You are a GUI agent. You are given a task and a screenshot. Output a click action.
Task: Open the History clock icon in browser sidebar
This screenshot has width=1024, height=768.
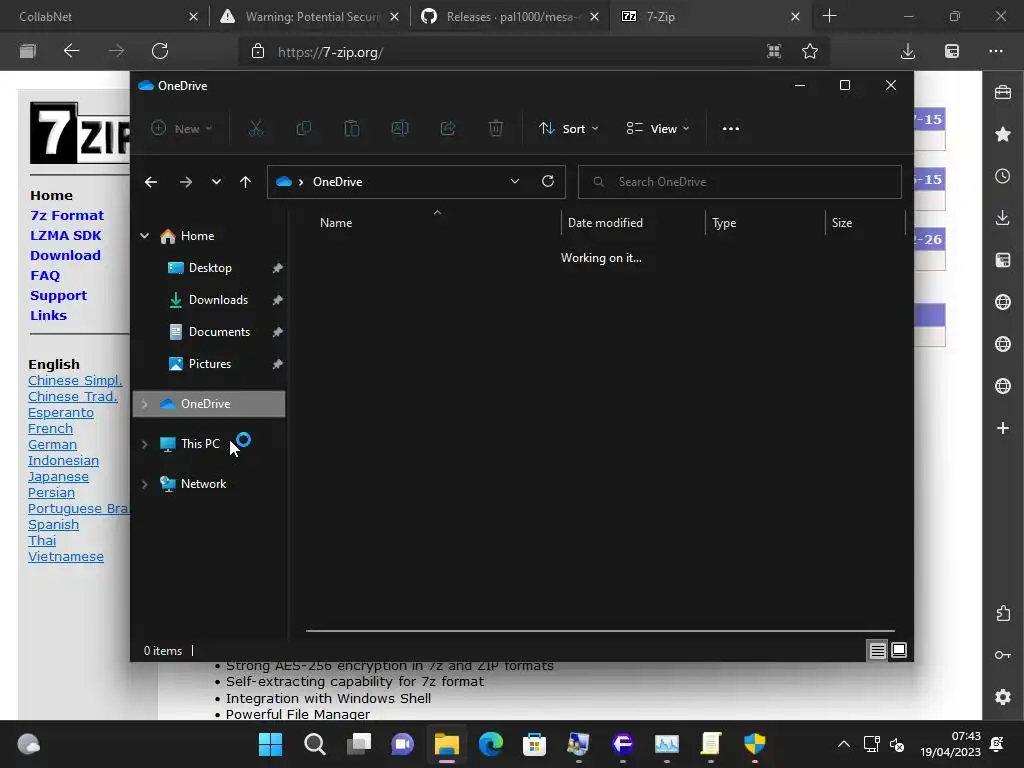point(1003,176)
